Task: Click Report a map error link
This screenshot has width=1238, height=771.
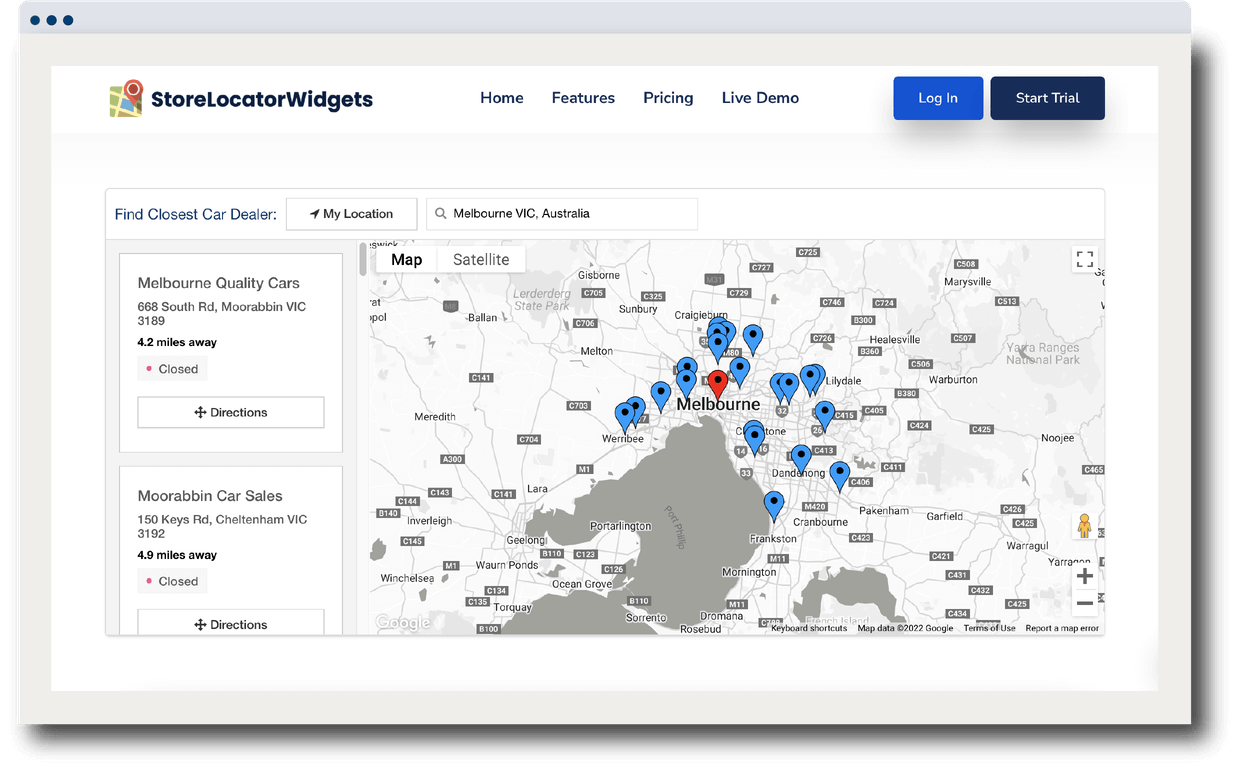Action: (1062, 628)
